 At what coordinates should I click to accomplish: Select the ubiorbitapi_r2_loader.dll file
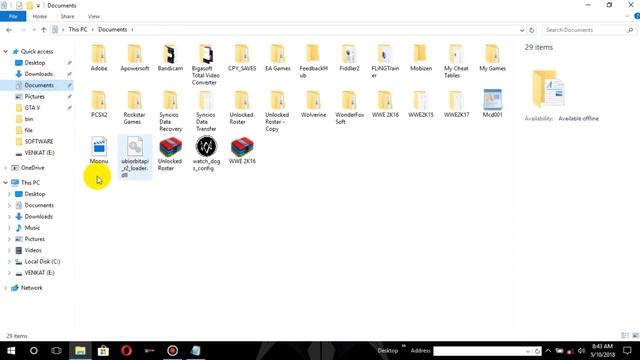(x=135, y=157)
